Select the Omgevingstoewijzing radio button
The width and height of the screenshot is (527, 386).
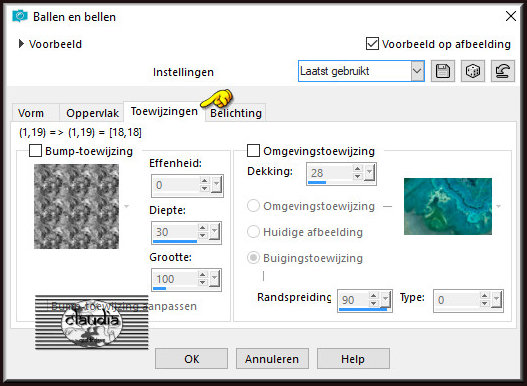pyautogui.click(x=253, y=205)
